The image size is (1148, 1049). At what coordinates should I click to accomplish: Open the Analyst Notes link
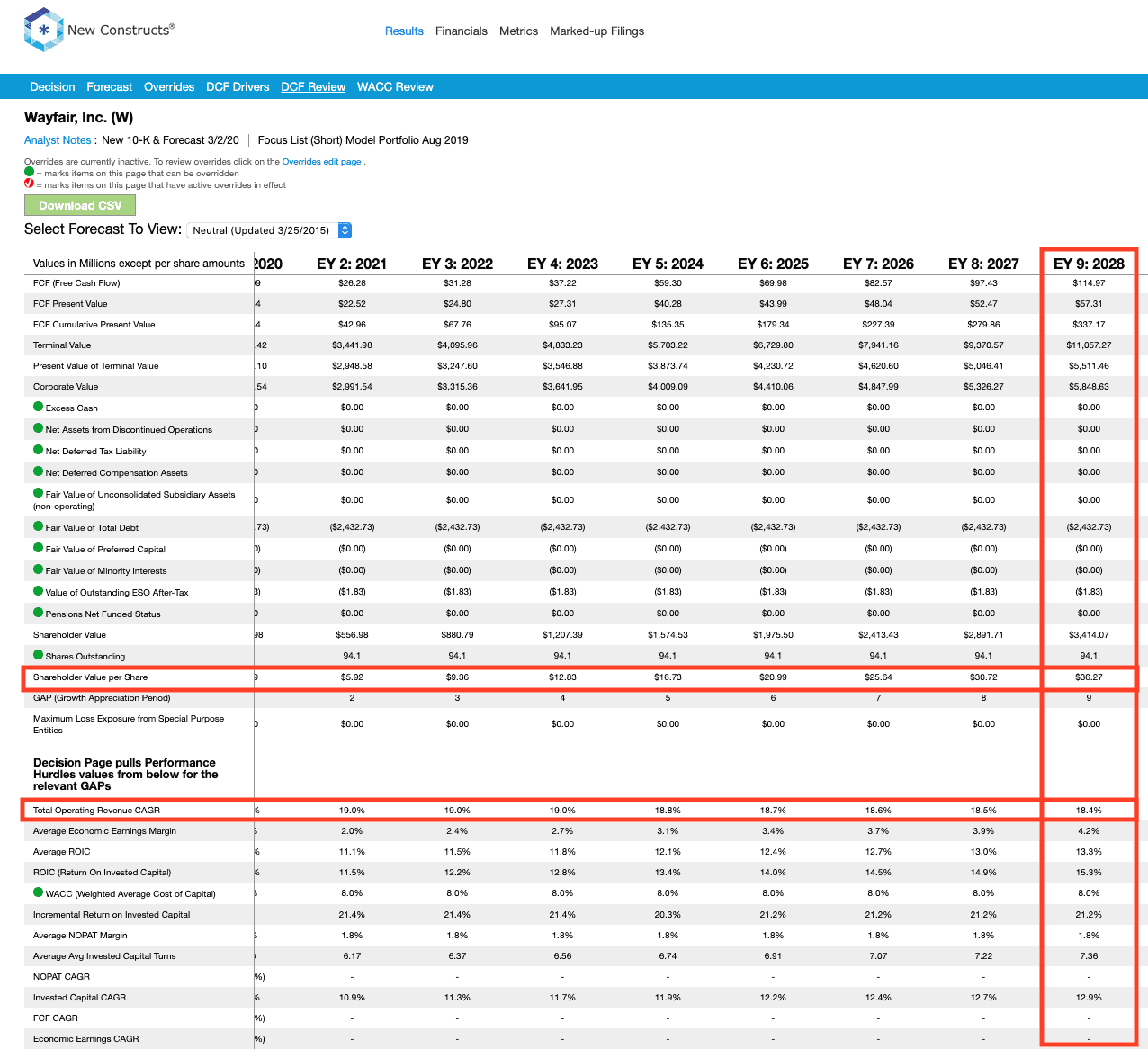[58, 140]
